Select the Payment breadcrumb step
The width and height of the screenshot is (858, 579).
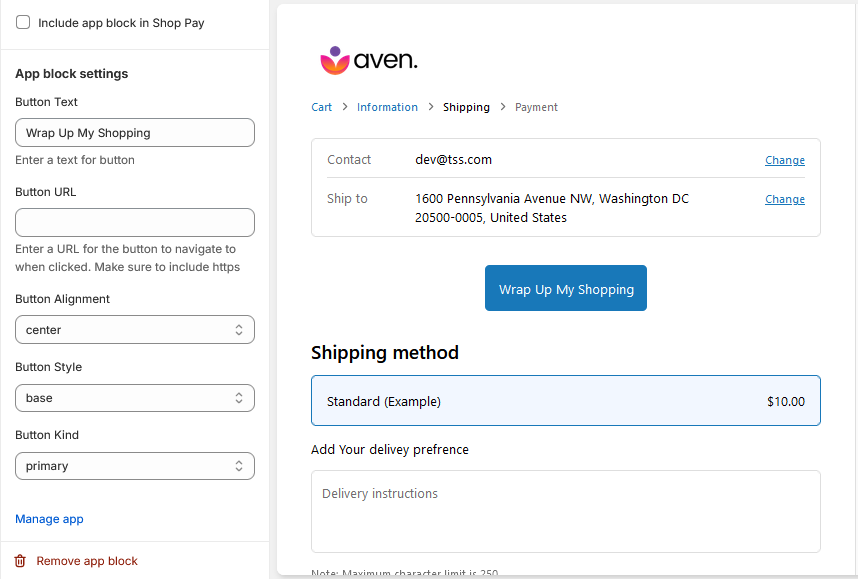pyautogui.click(x=536, y=107)
